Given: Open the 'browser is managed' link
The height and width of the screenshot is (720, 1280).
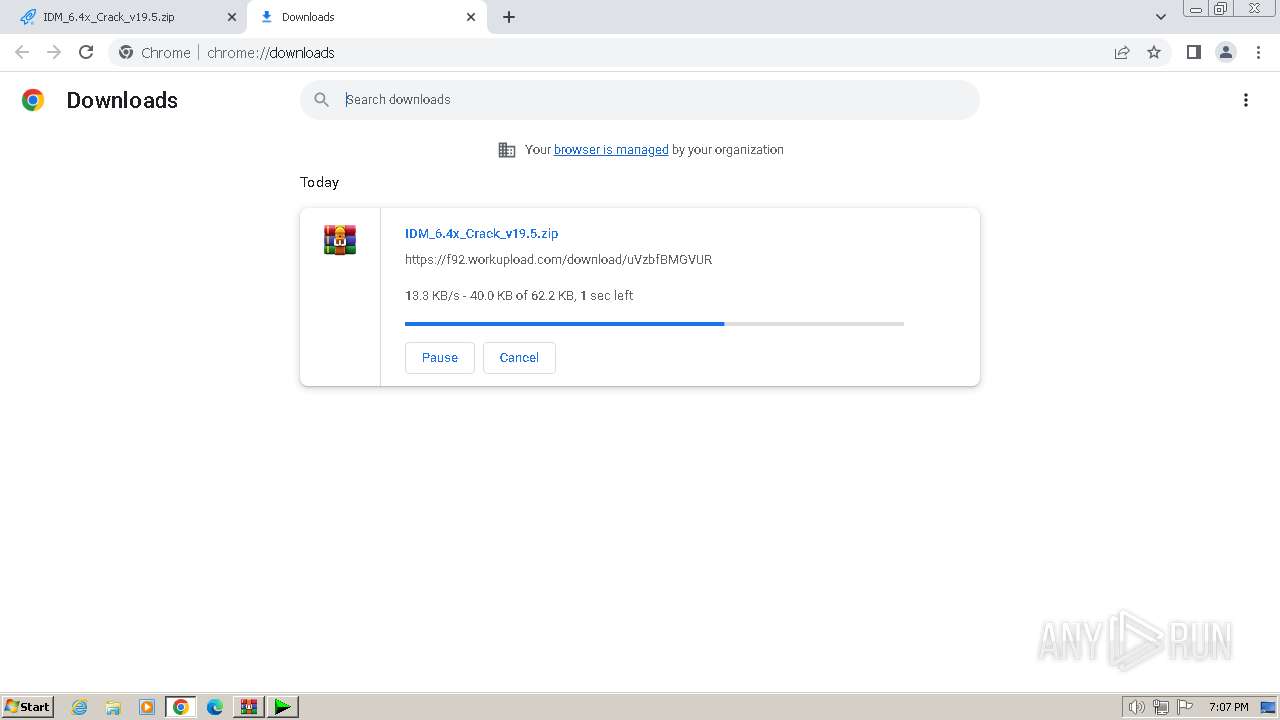Looking at the screenshot, I should 611,150.
